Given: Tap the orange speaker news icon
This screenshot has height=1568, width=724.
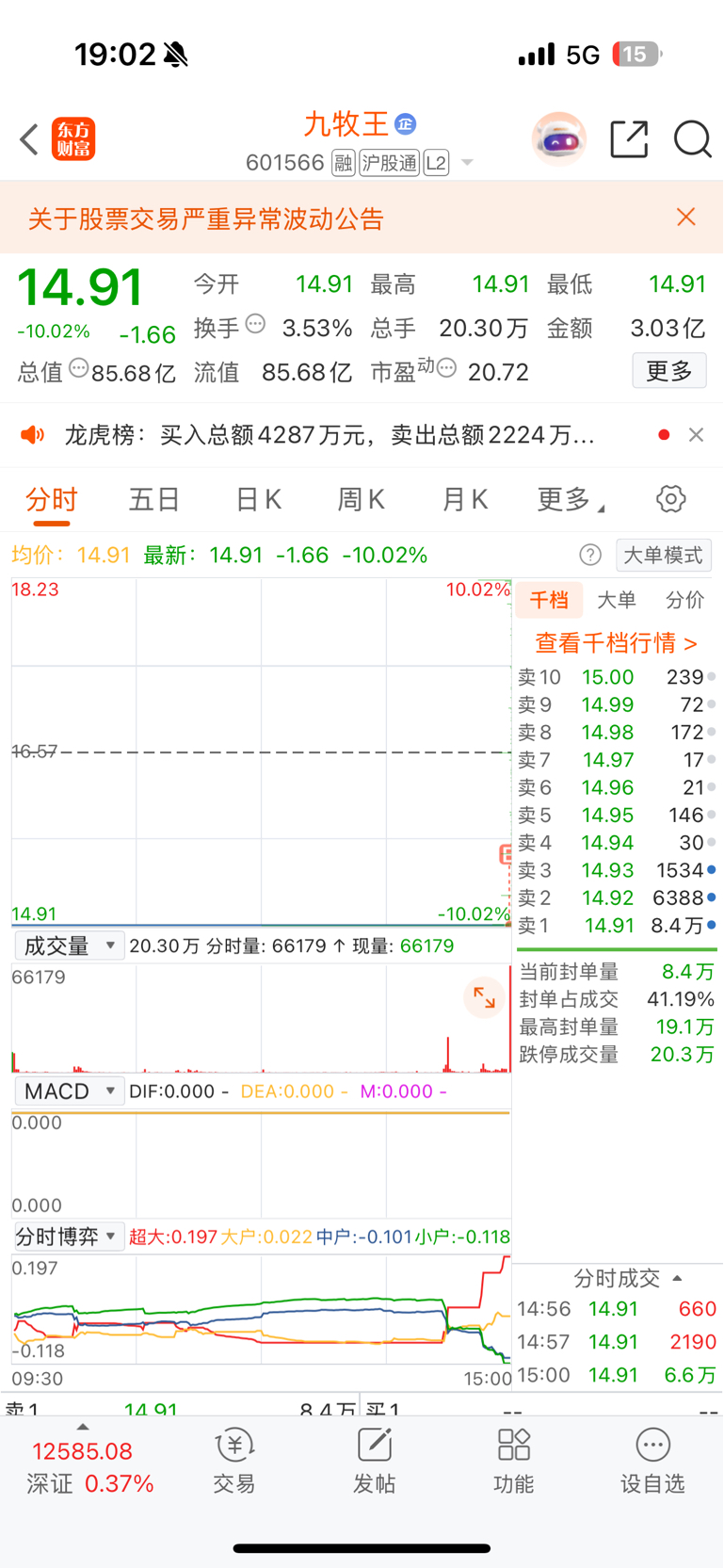Looking at the screenshot, I should (x=33, y=434).
